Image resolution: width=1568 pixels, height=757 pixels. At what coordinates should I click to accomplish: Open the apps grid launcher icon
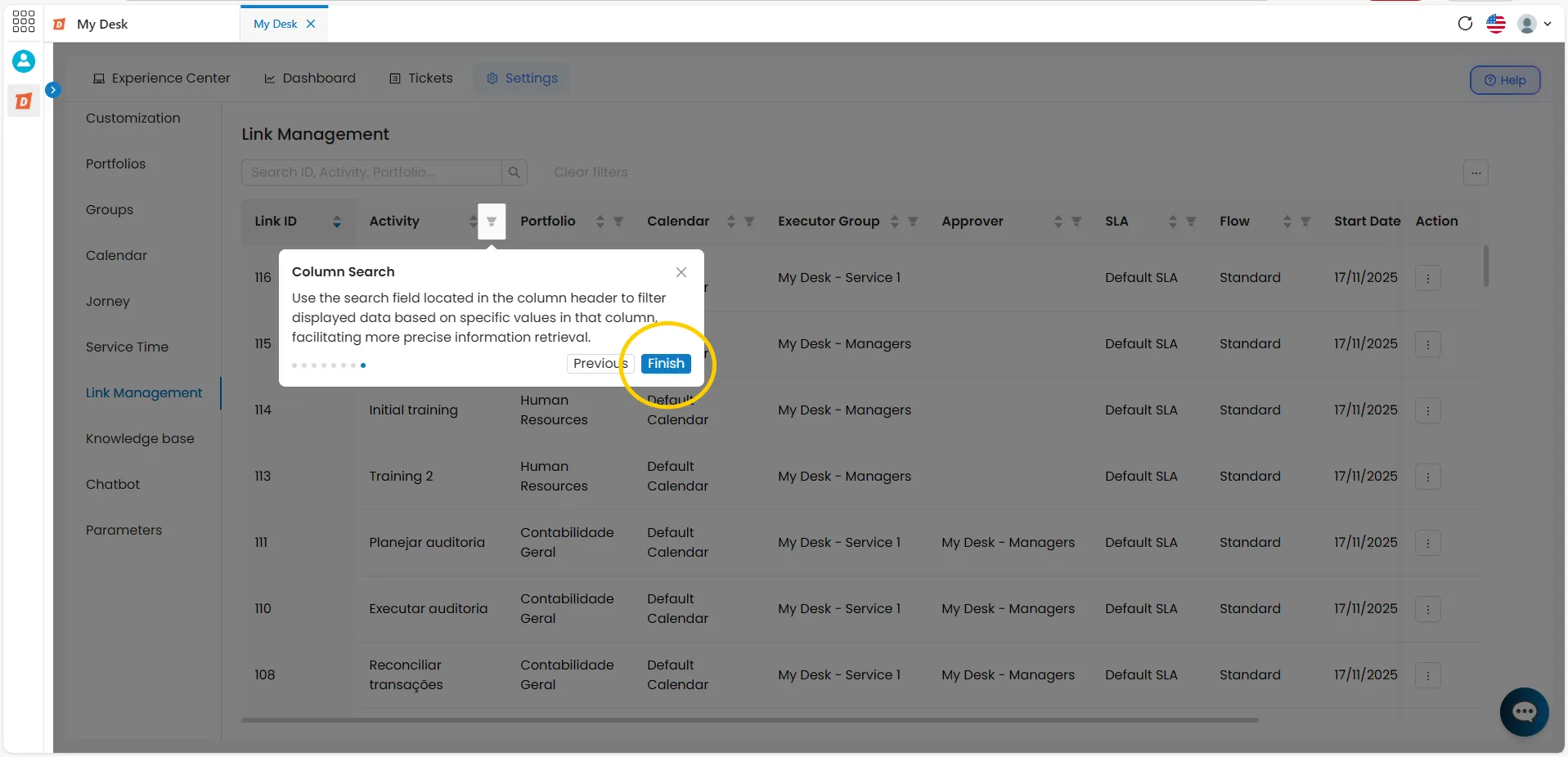pos(24,21)
